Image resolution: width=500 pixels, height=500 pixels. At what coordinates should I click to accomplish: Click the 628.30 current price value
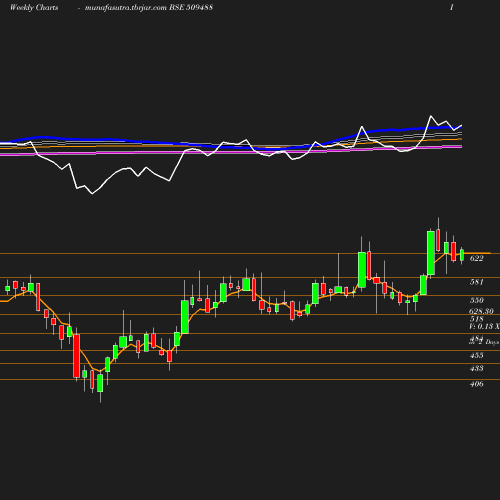point(481,311)
